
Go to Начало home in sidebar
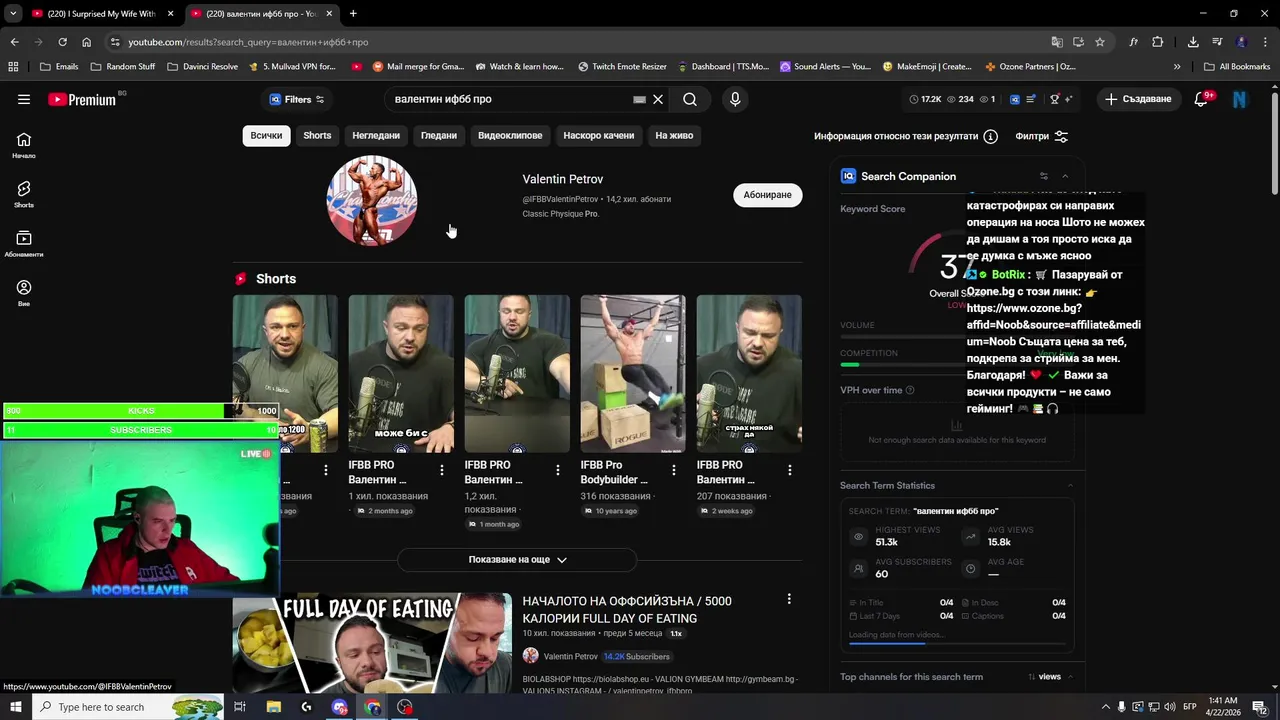point(24,145)
